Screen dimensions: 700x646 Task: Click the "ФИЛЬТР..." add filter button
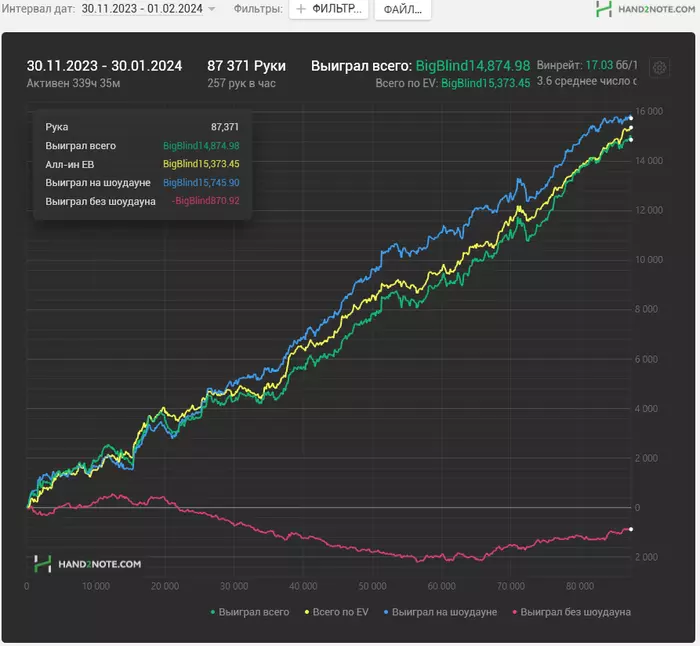coord(329,9)
